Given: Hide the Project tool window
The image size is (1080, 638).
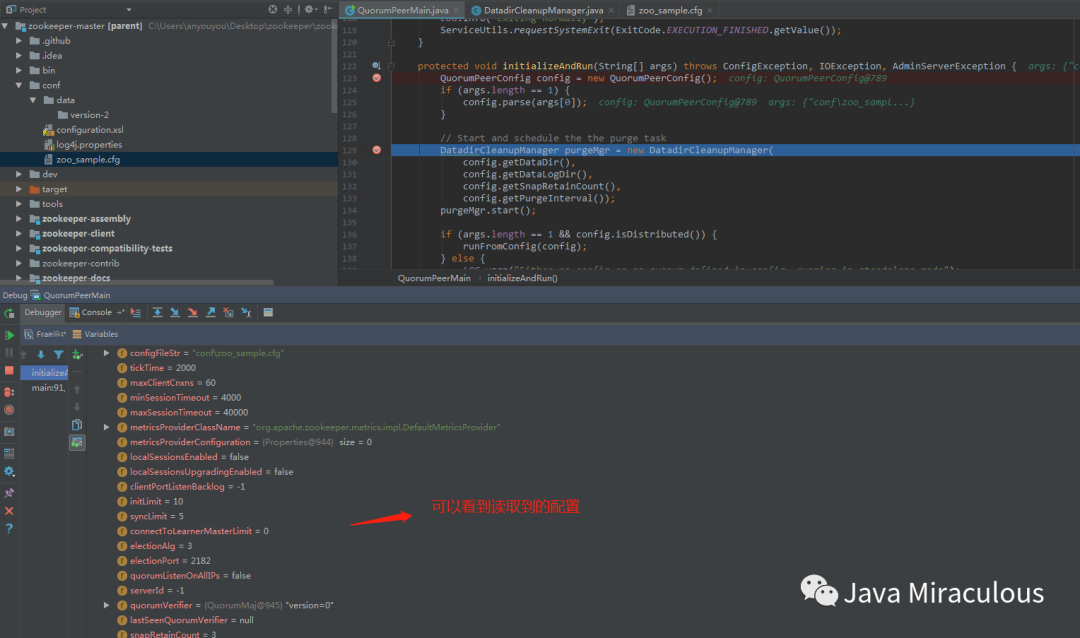Looking at the screenshot, I should [328, 10].
